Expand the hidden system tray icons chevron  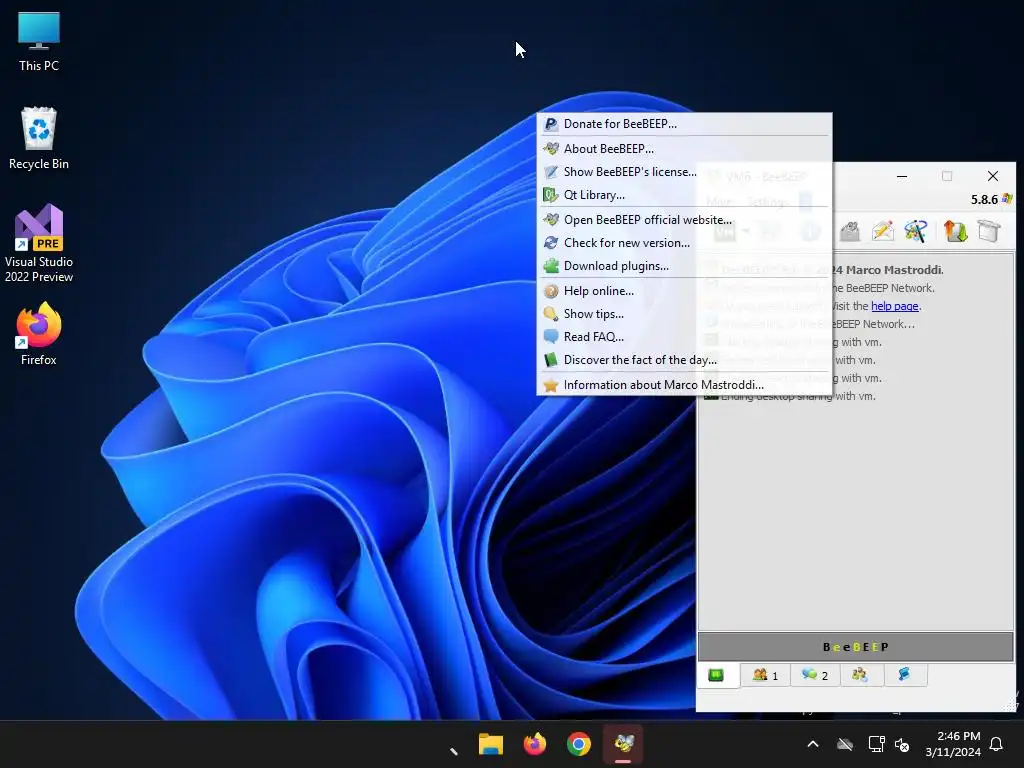[813, 744]
